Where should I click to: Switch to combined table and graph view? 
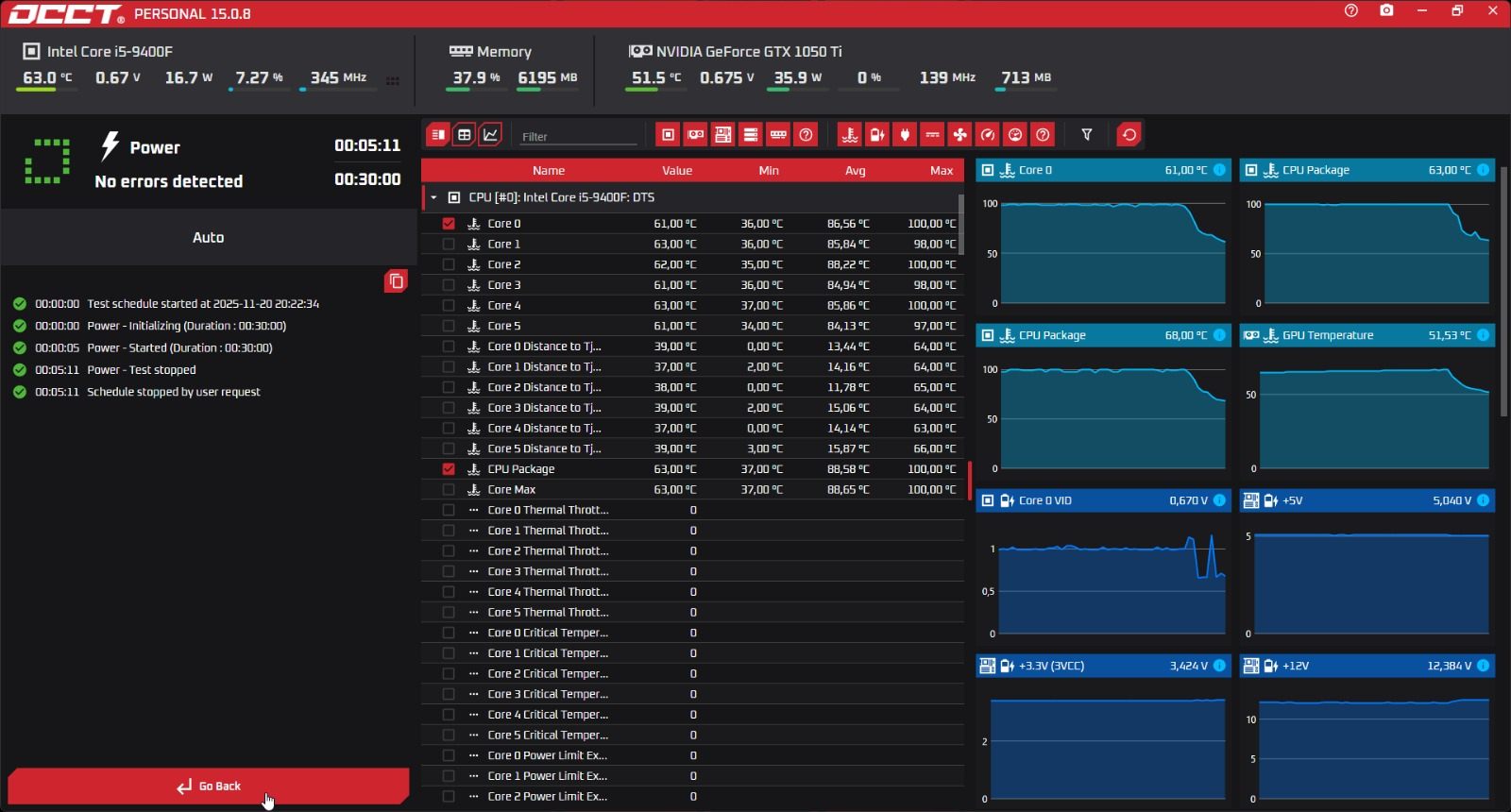pyautogui.click(x=437, y=135)
